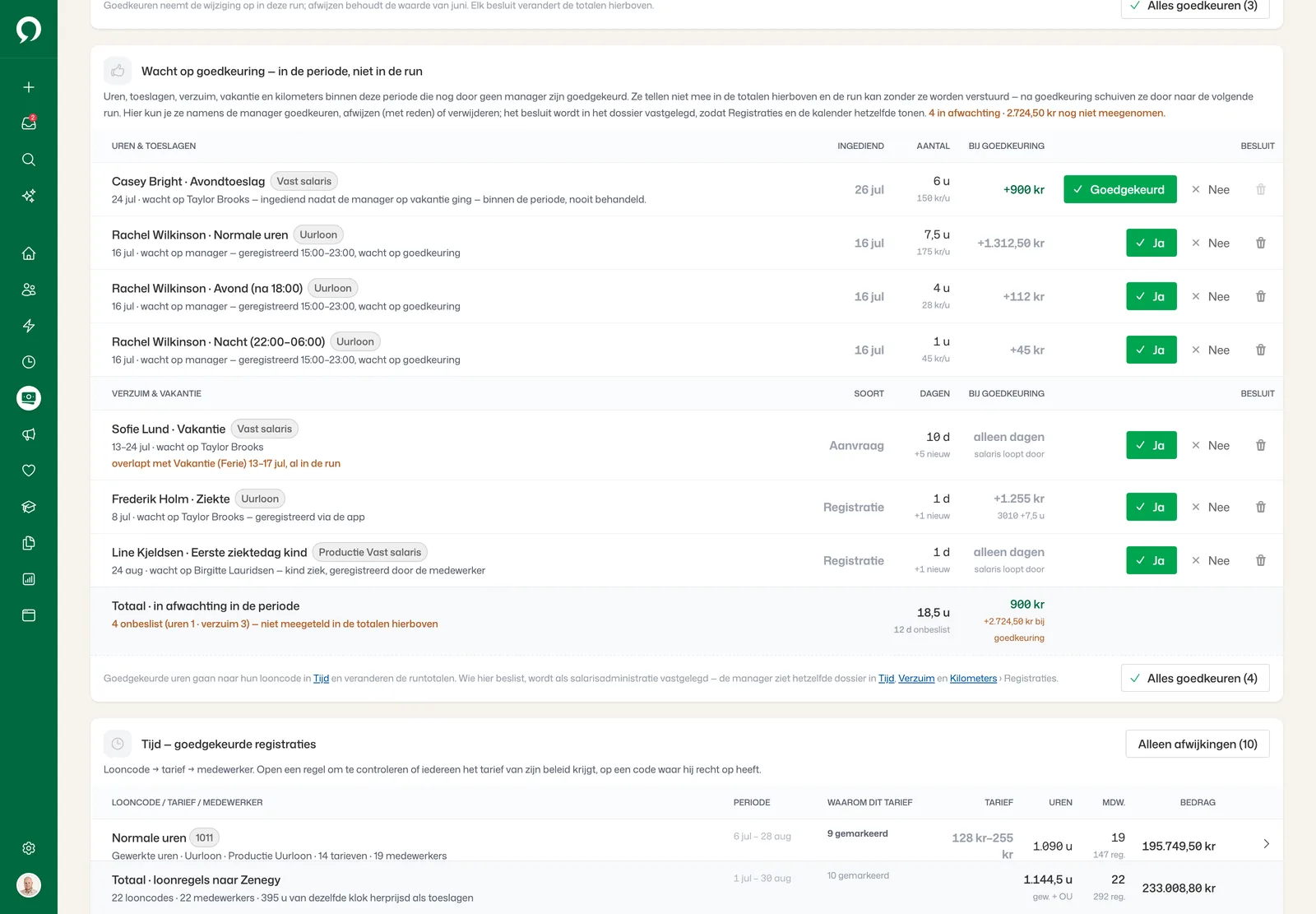
Task: Click trash icon for Frederik Holm Ziekte
Action: (x=1261, y=507)
